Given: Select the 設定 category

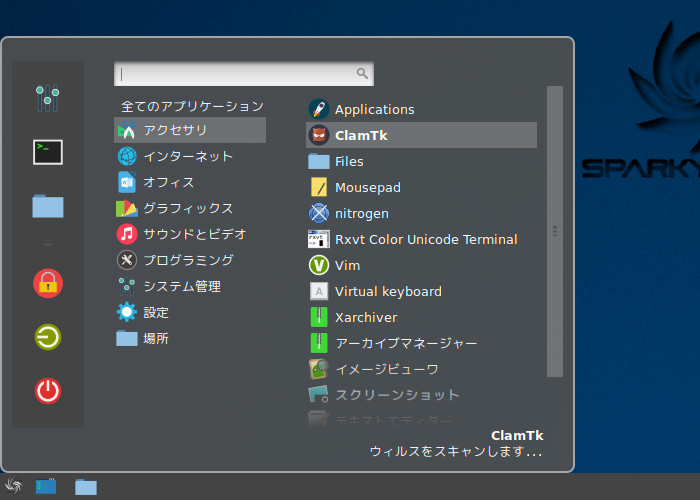Looking at the screenshot, I should [x=190, y=312].
